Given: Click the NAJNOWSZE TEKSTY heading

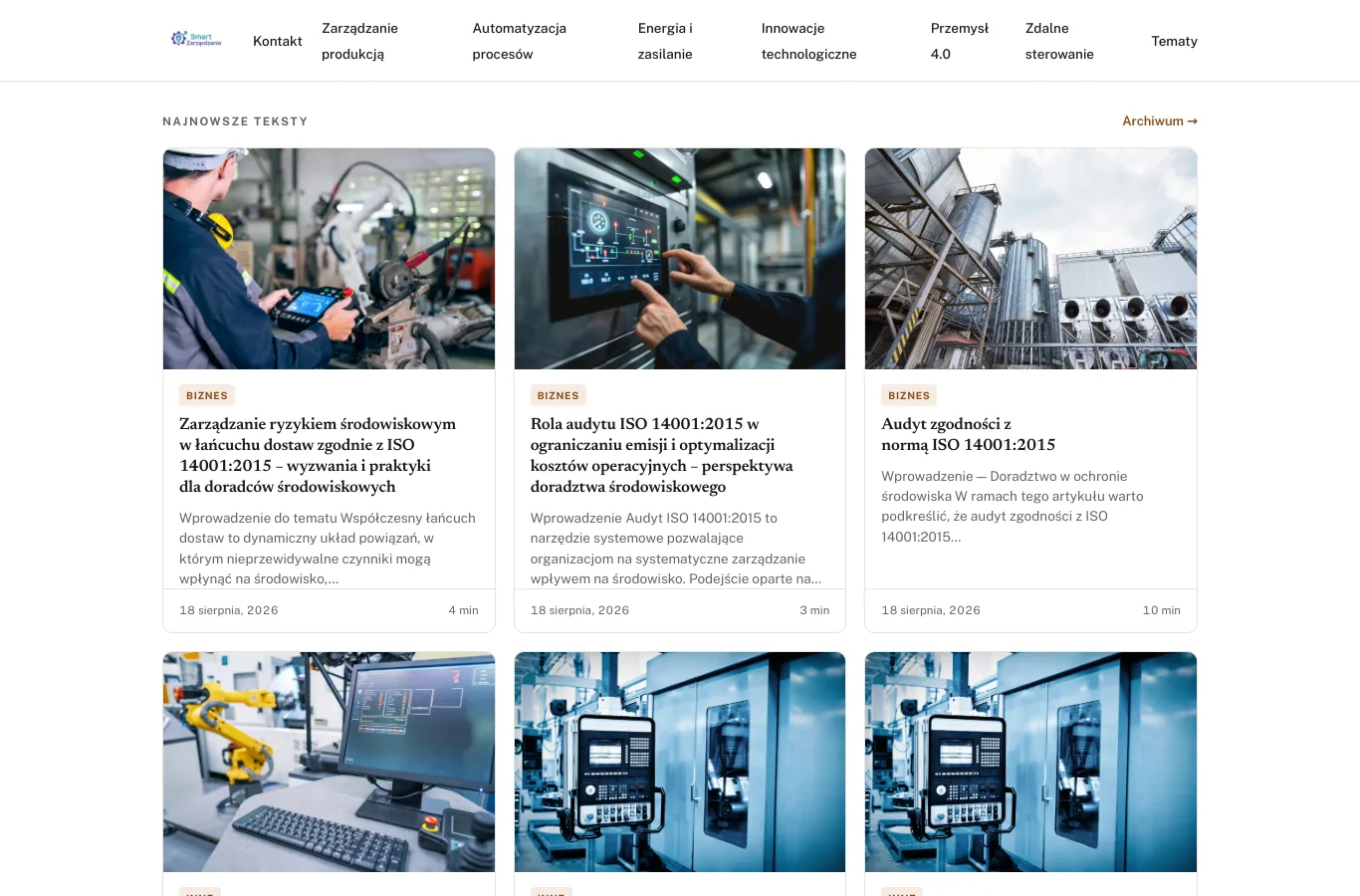Looking at the screenshot, I should [x=235, y=121].
